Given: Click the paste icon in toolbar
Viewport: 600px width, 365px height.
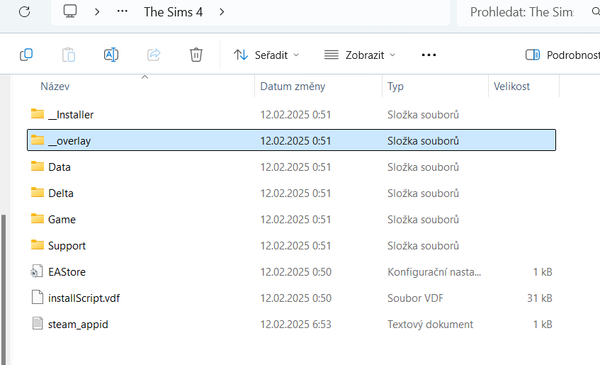Looking at the screenshot, I should [x=68, y=55].
